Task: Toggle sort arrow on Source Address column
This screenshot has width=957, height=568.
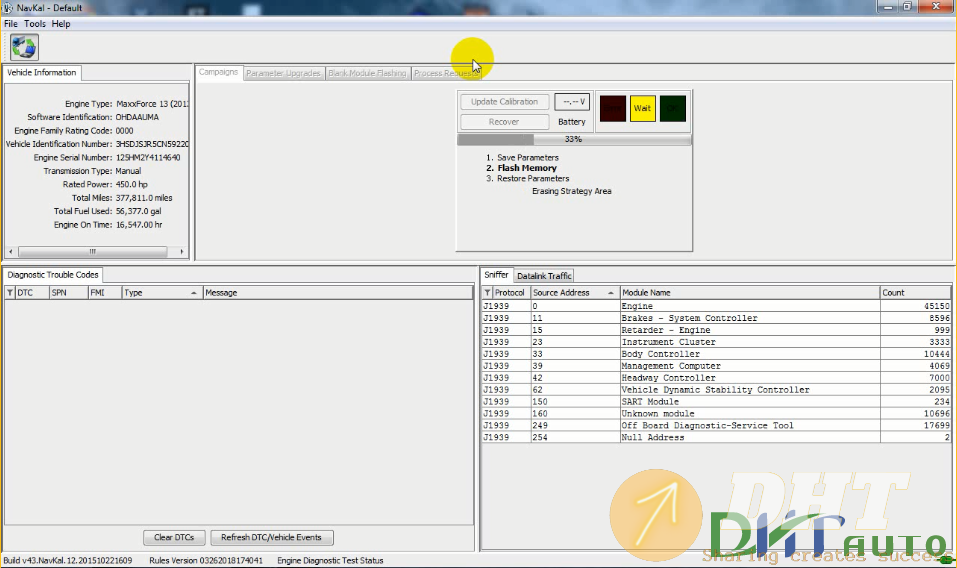Action: 610,293
